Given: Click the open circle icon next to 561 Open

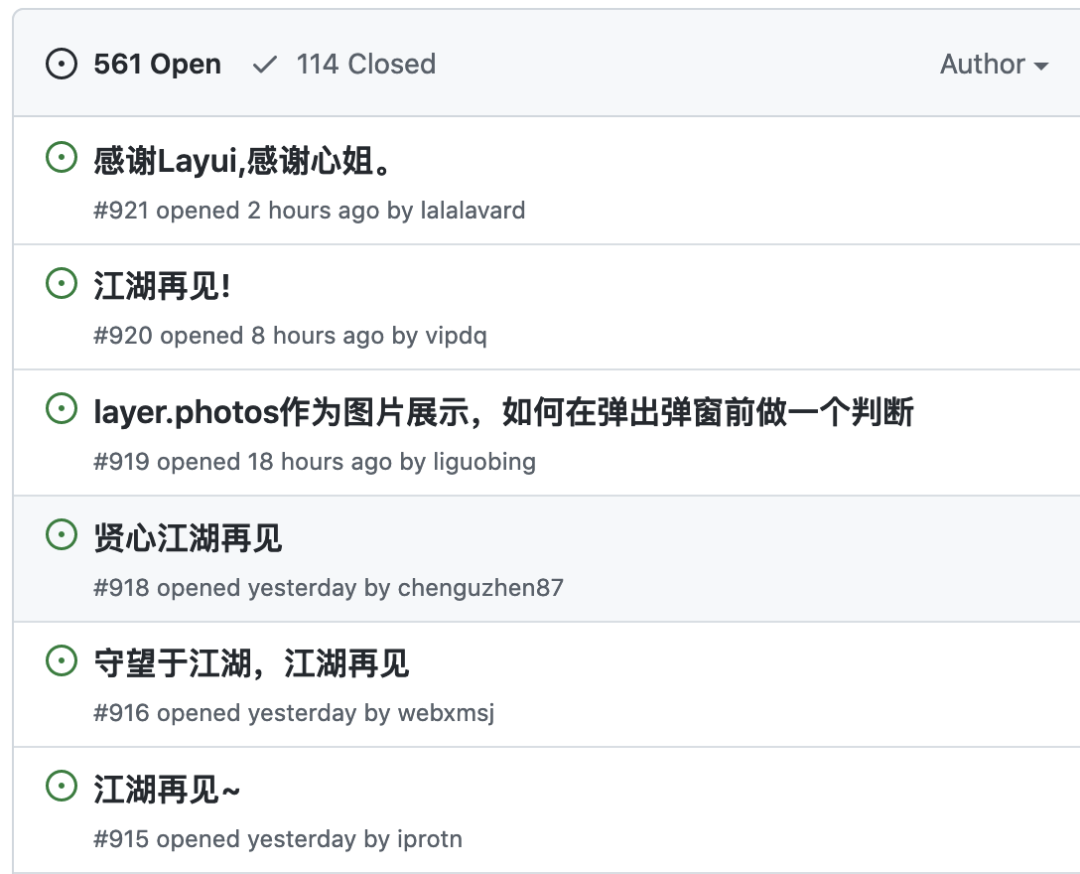Looking at the screenshot, I should pyautogui.click(x=62, y=65).
